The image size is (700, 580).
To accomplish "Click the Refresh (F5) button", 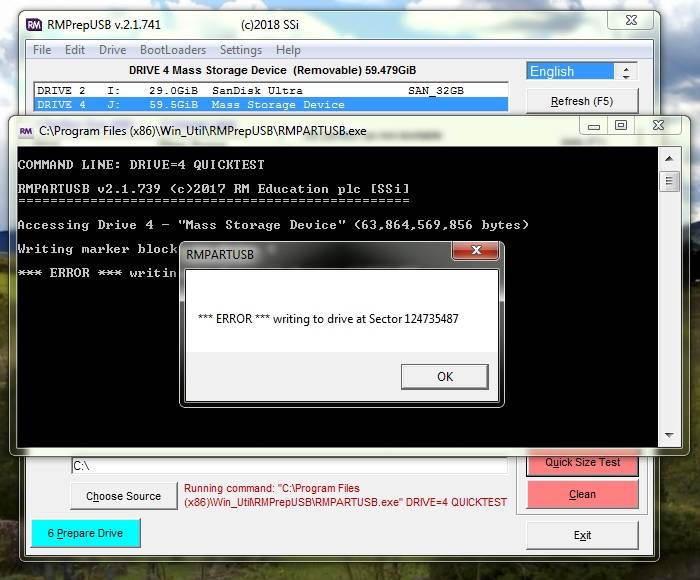I will coord(582,101).
